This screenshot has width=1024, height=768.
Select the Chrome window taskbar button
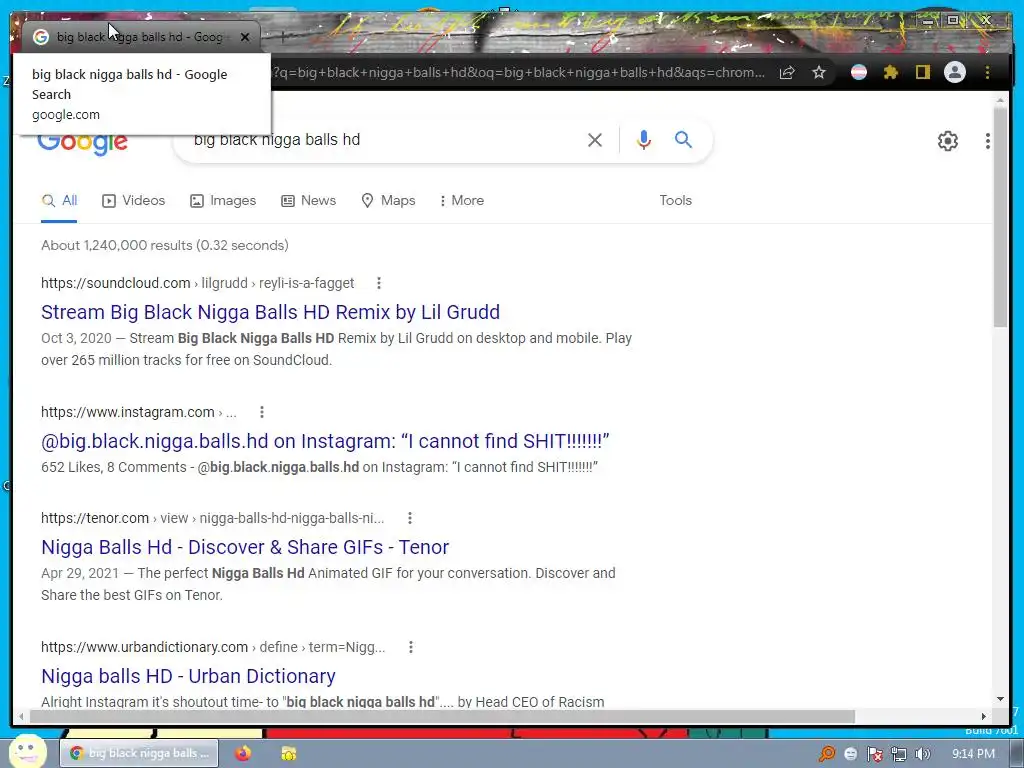(138, 753)
